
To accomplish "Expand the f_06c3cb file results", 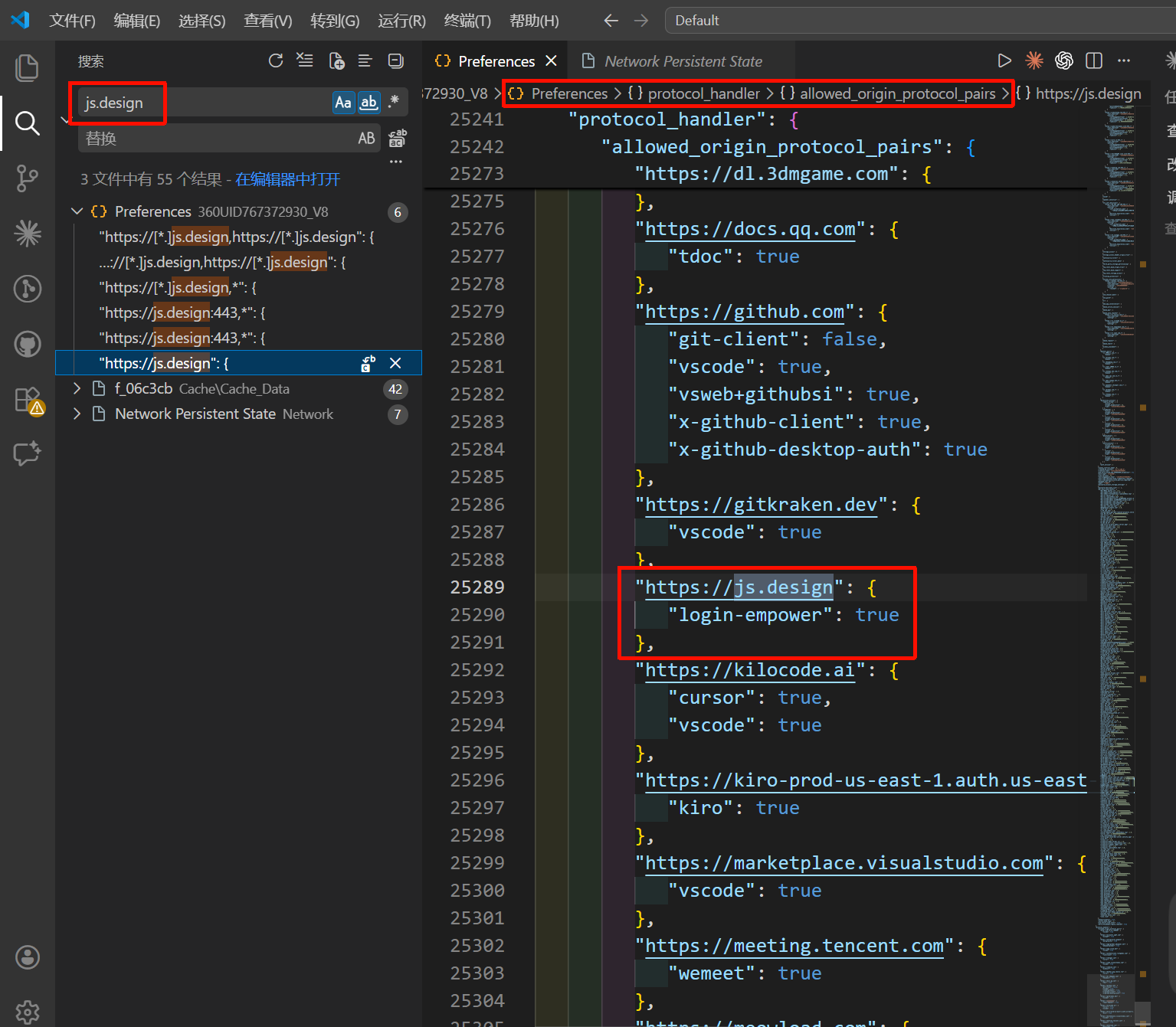I will point(77,388).
